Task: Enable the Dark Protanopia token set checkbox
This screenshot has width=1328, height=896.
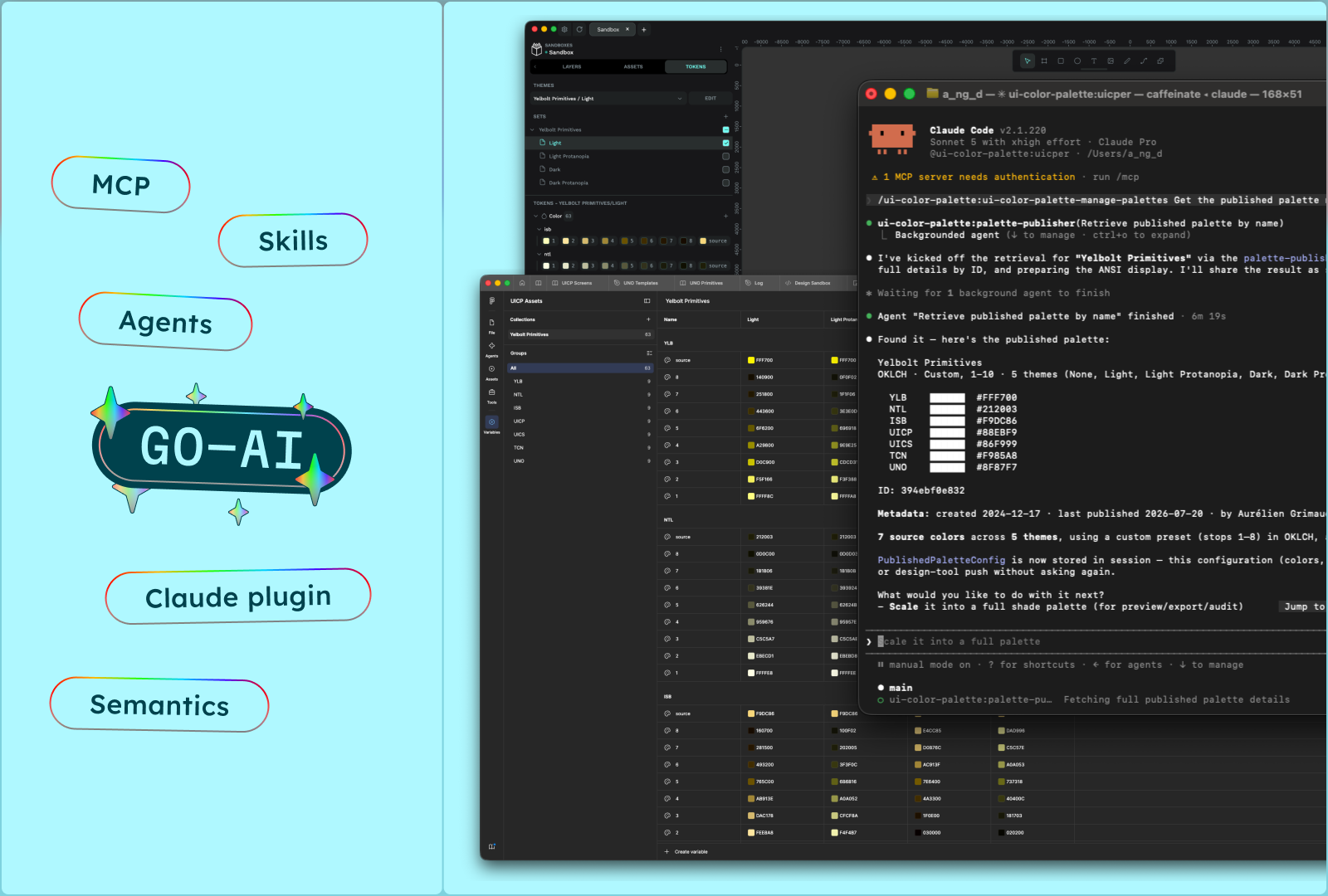Action: 725,183
